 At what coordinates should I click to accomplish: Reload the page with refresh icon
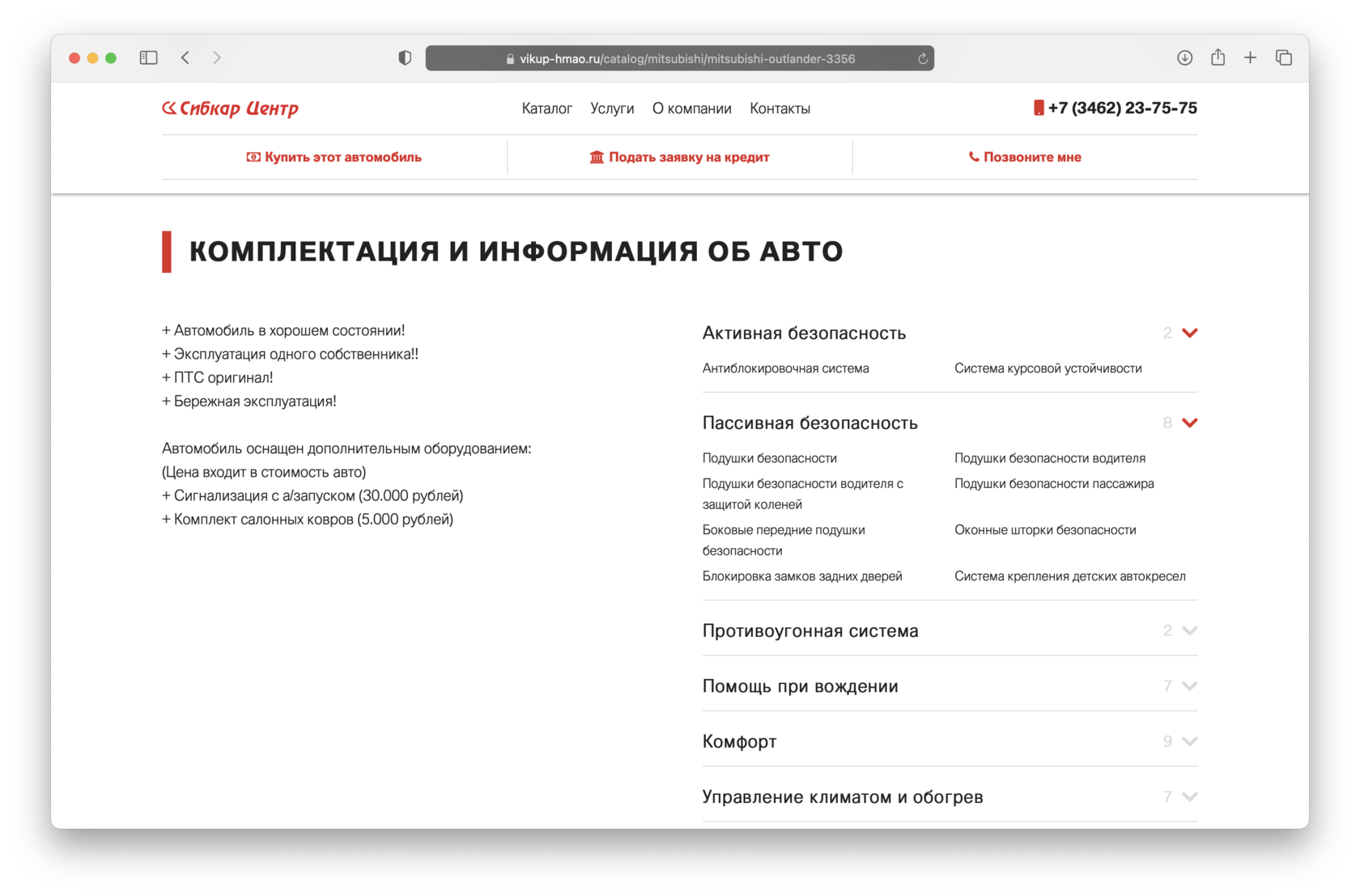[x=922, y=58]
